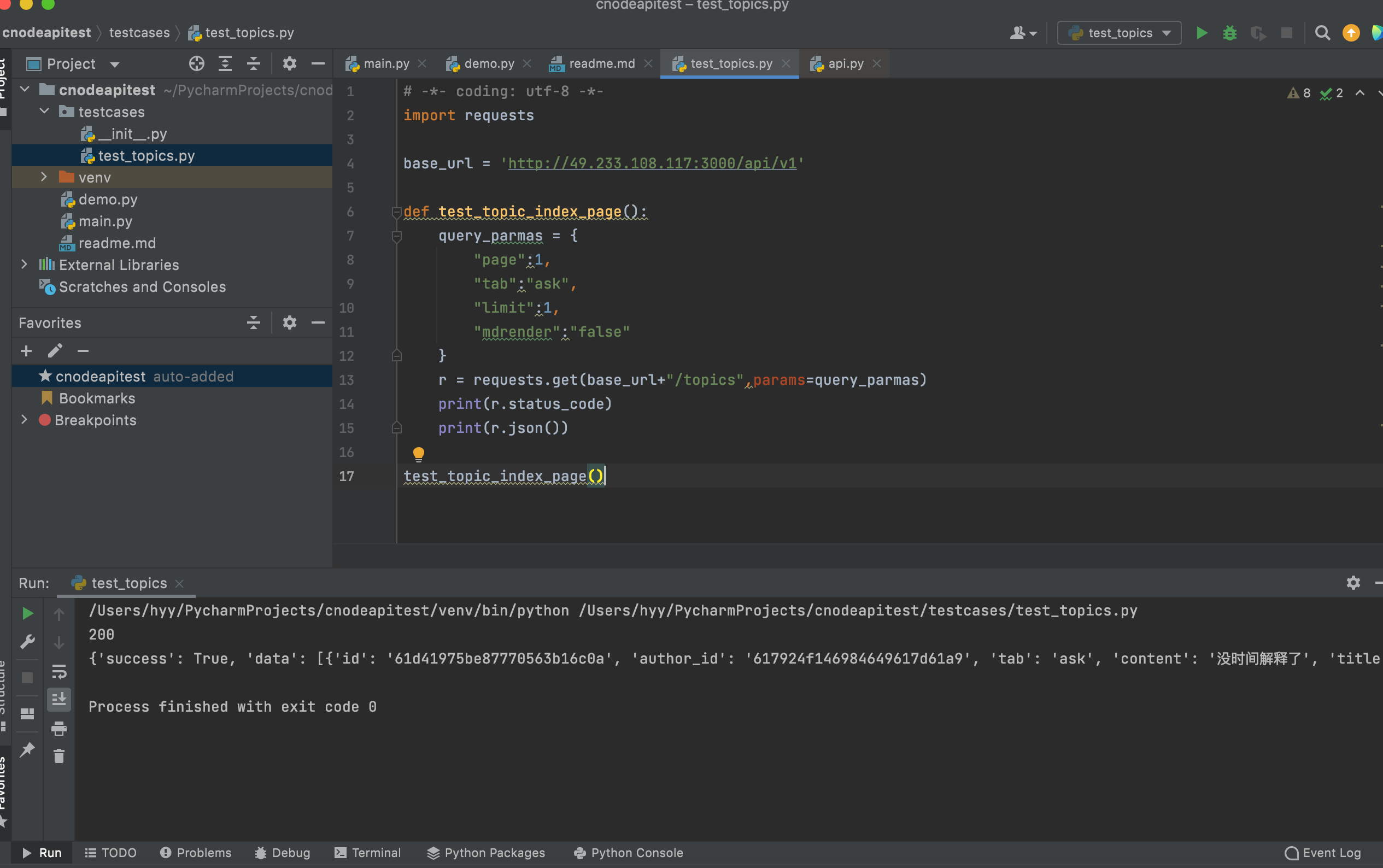Open the Problems tool window
This screenshot has width=1383, height=868.
[196, 853]
